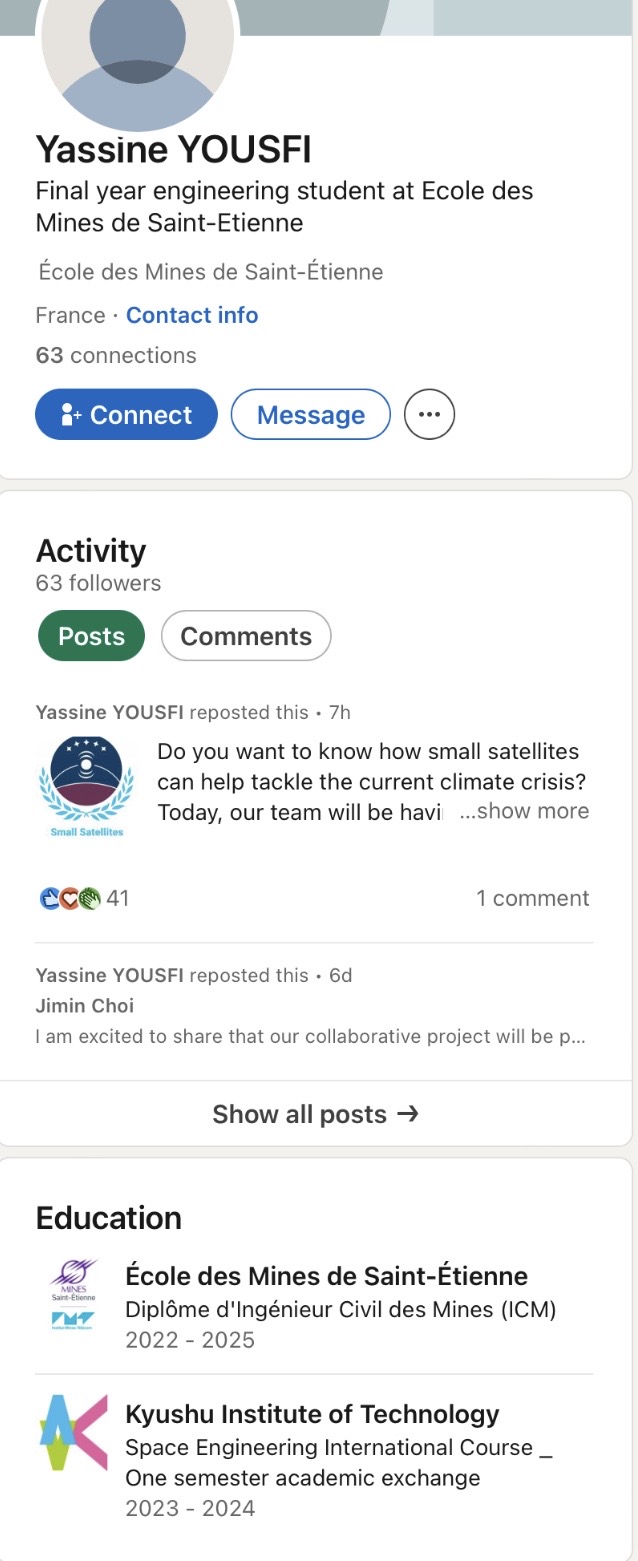Open the three-dot more actions button
This screenshot has height=1561, width=638.
point(429,414)
